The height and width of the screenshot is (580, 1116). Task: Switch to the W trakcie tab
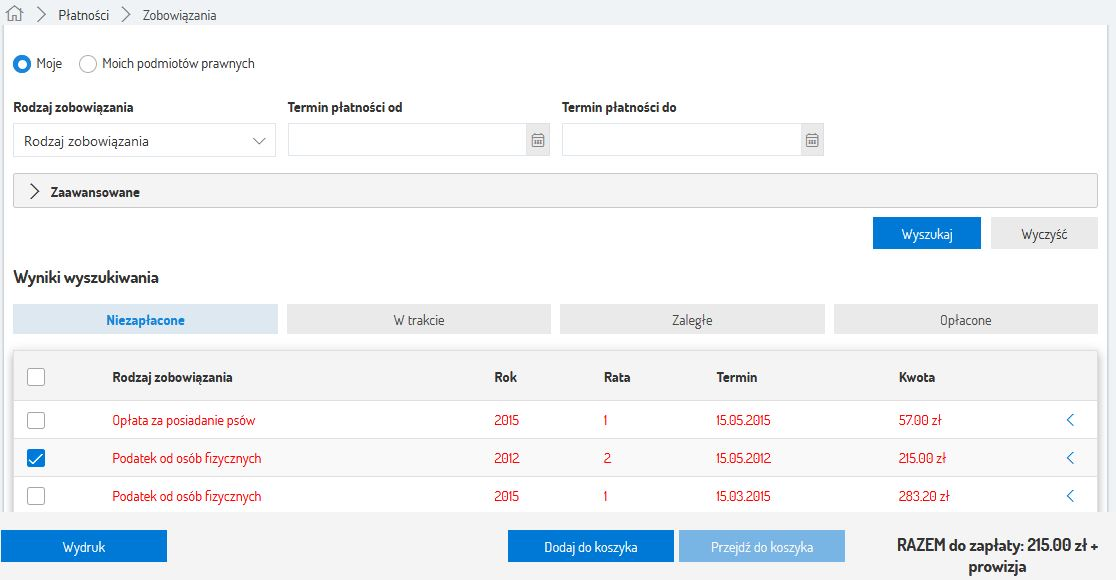coord(418,320)
